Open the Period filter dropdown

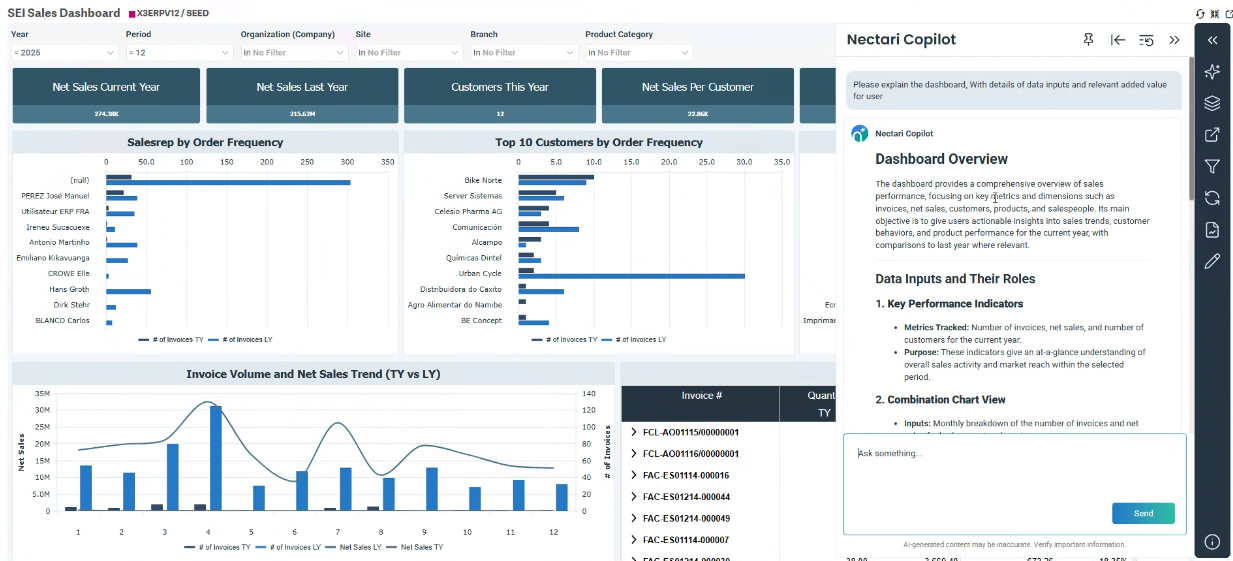coord(179,52)
